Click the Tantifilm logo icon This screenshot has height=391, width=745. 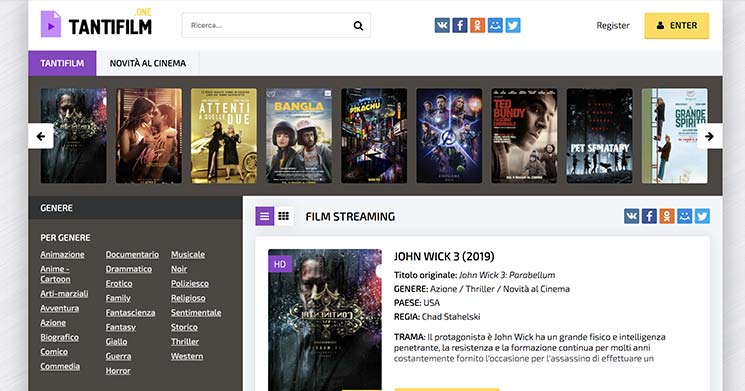(51, 24)
